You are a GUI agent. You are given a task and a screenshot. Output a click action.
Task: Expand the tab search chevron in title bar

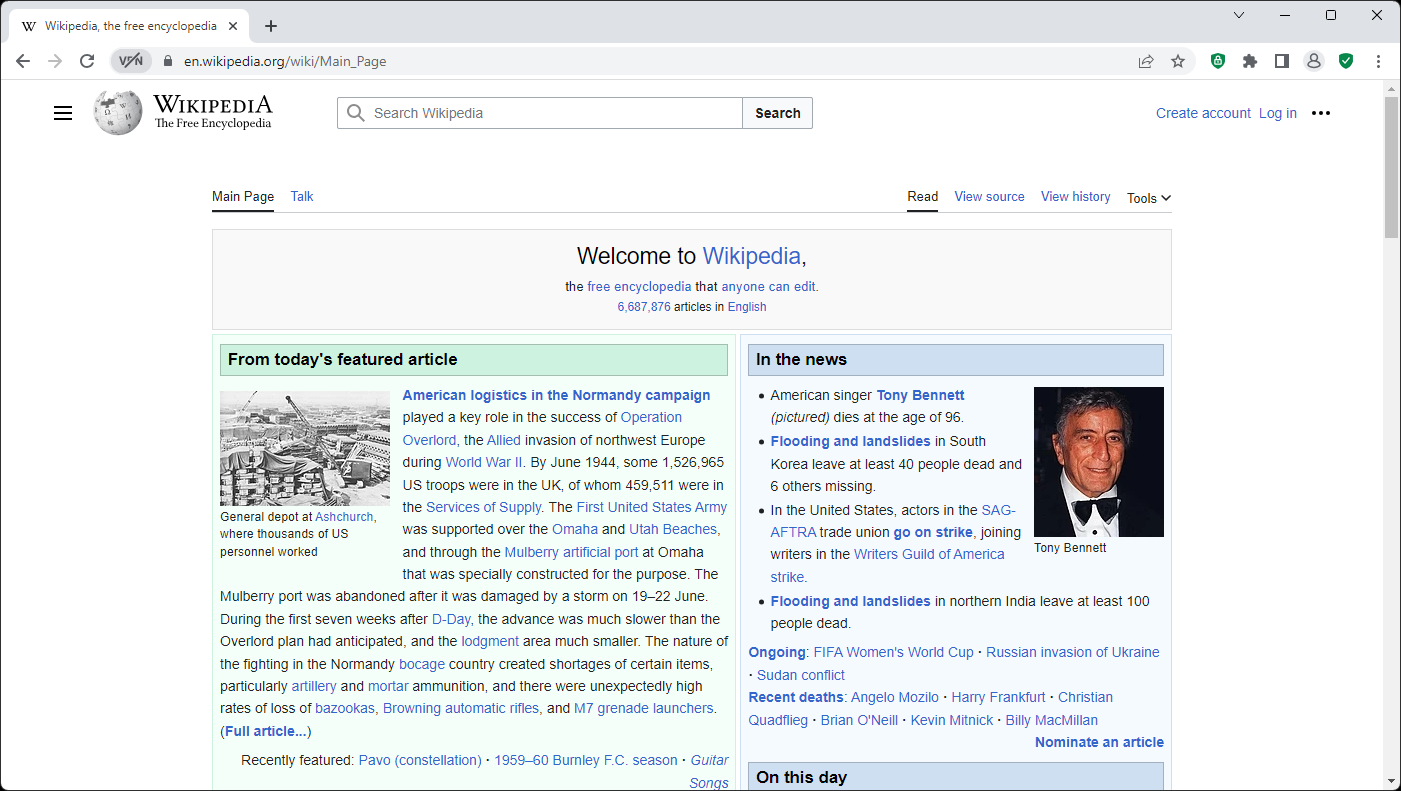1239,15
